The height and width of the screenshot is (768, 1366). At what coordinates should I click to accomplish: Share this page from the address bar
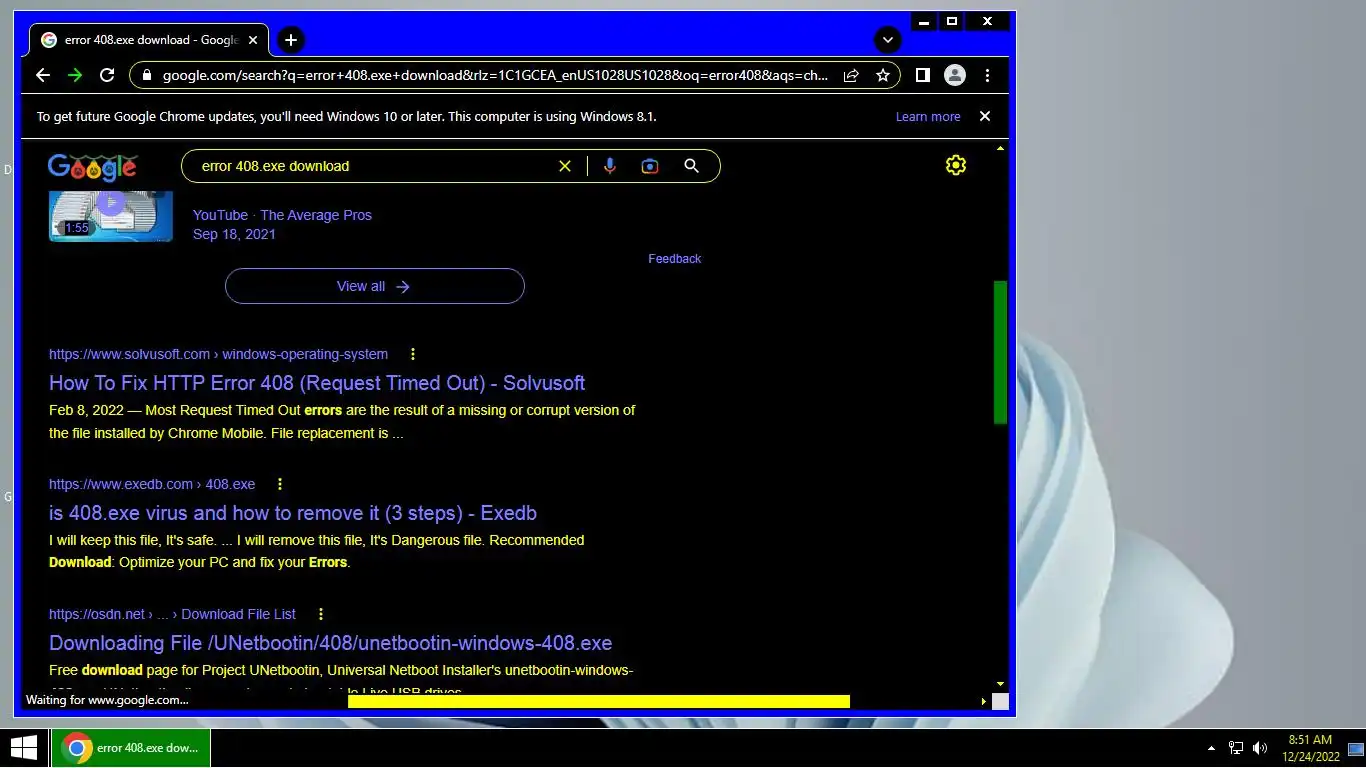[851, 75]
